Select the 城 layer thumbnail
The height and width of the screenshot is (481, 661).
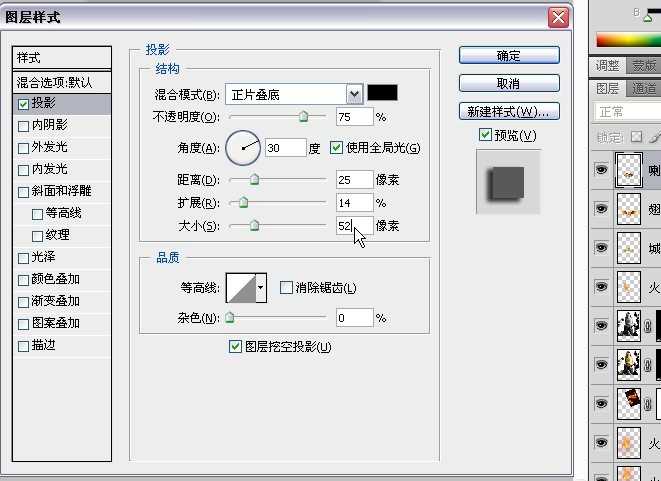pos(629,248)
